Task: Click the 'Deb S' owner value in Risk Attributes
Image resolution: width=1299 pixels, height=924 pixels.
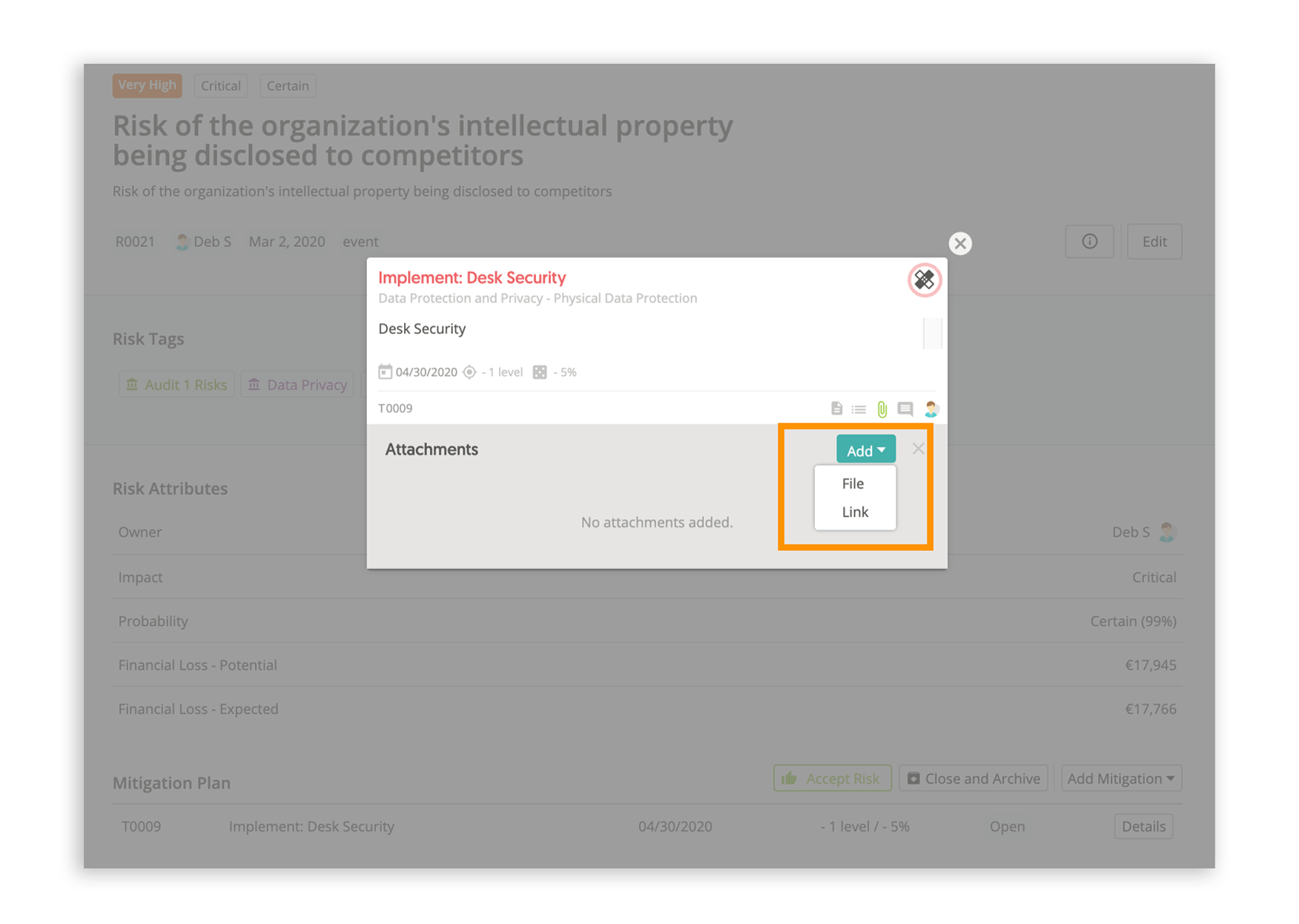Action: click(x=1131, y=532)
